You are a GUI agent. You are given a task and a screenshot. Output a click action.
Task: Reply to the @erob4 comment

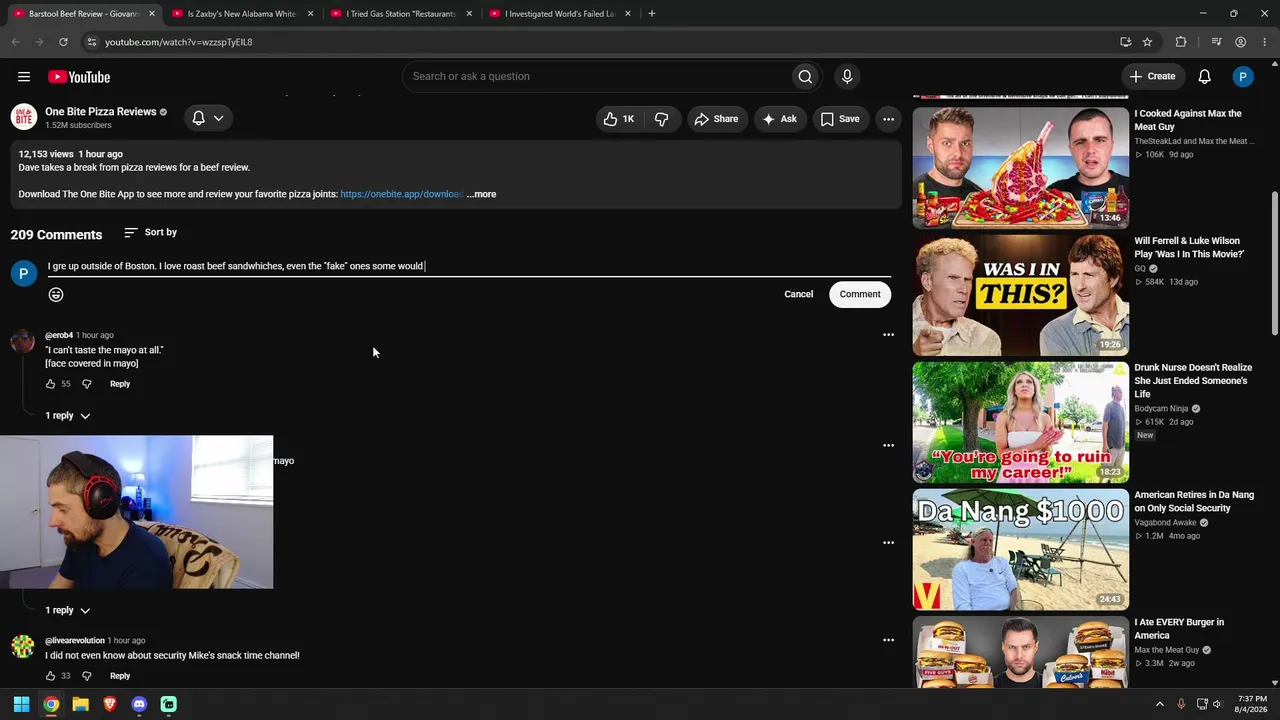(x=120, y=384)
